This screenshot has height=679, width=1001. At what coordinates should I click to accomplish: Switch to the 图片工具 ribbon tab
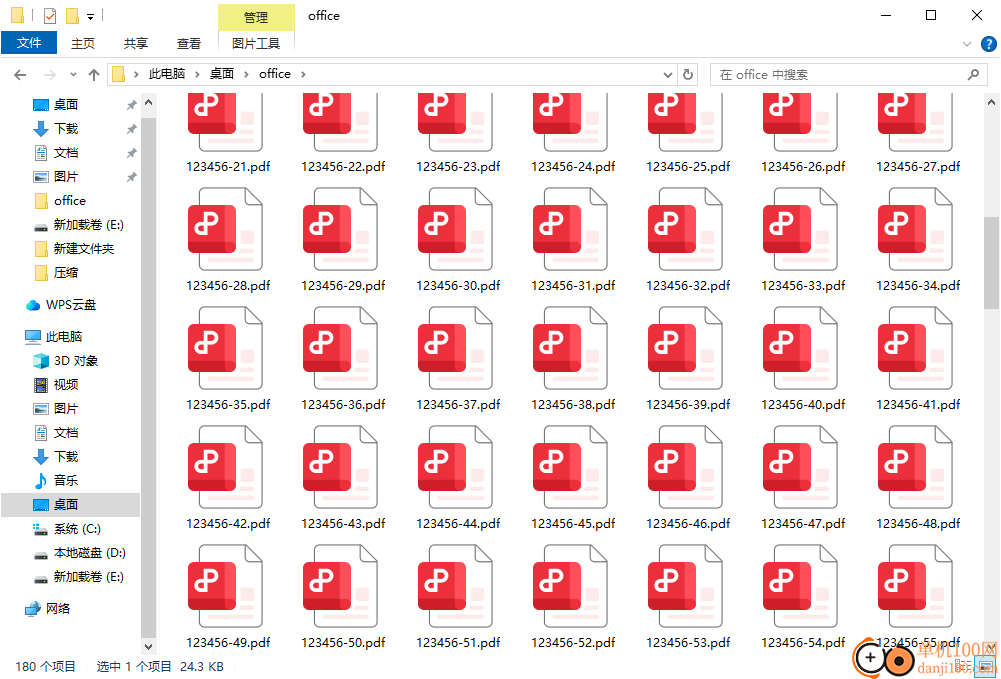click(256, 43)
